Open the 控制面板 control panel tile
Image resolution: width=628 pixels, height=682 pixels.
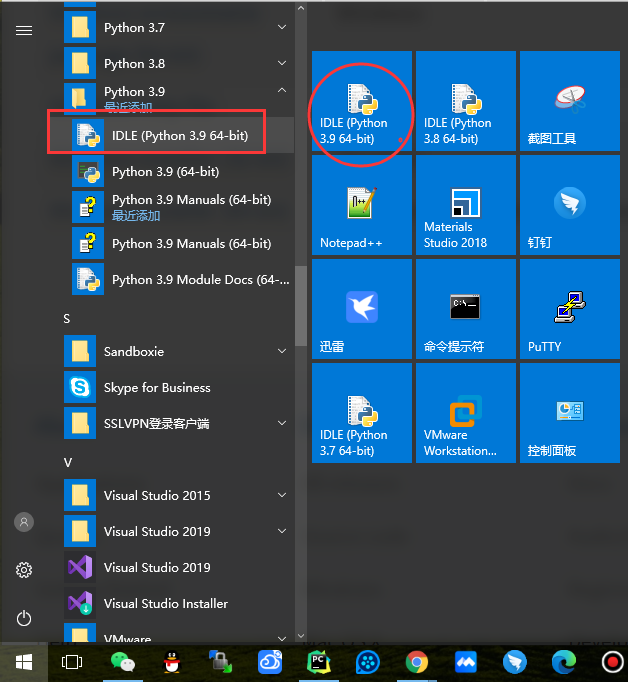click(570, 413)
